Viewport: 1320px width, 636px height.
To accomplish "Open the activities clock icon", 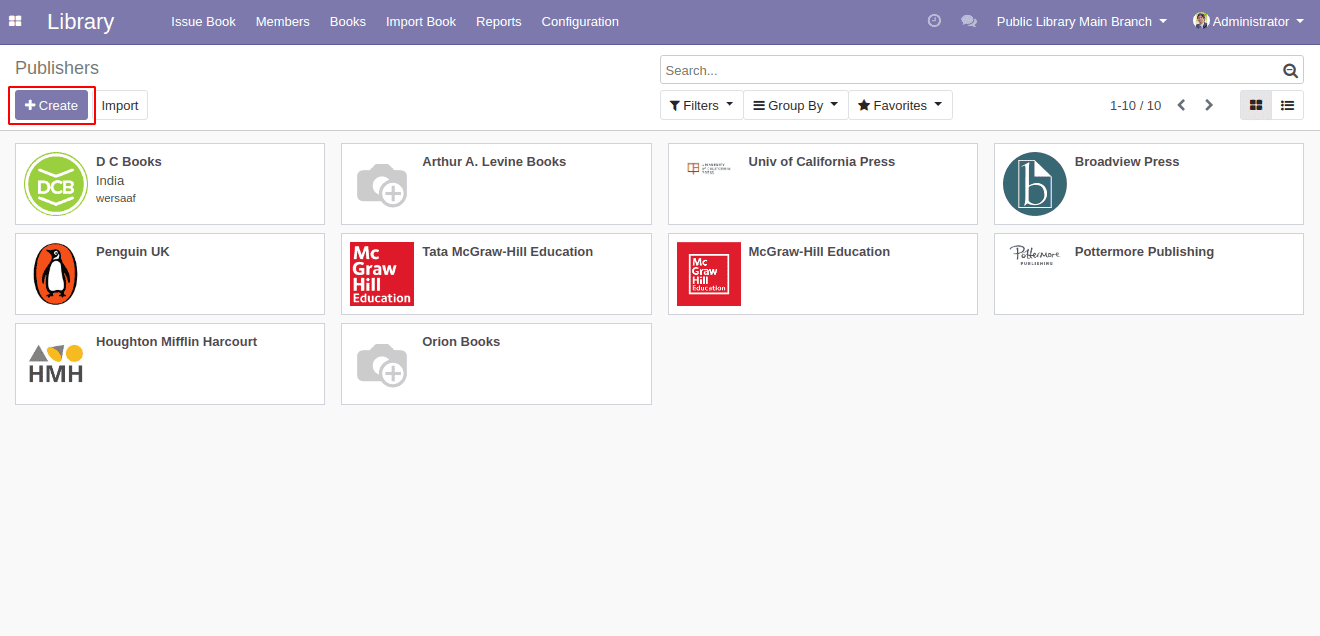I will pyautogui.click(x=934, y=21).
